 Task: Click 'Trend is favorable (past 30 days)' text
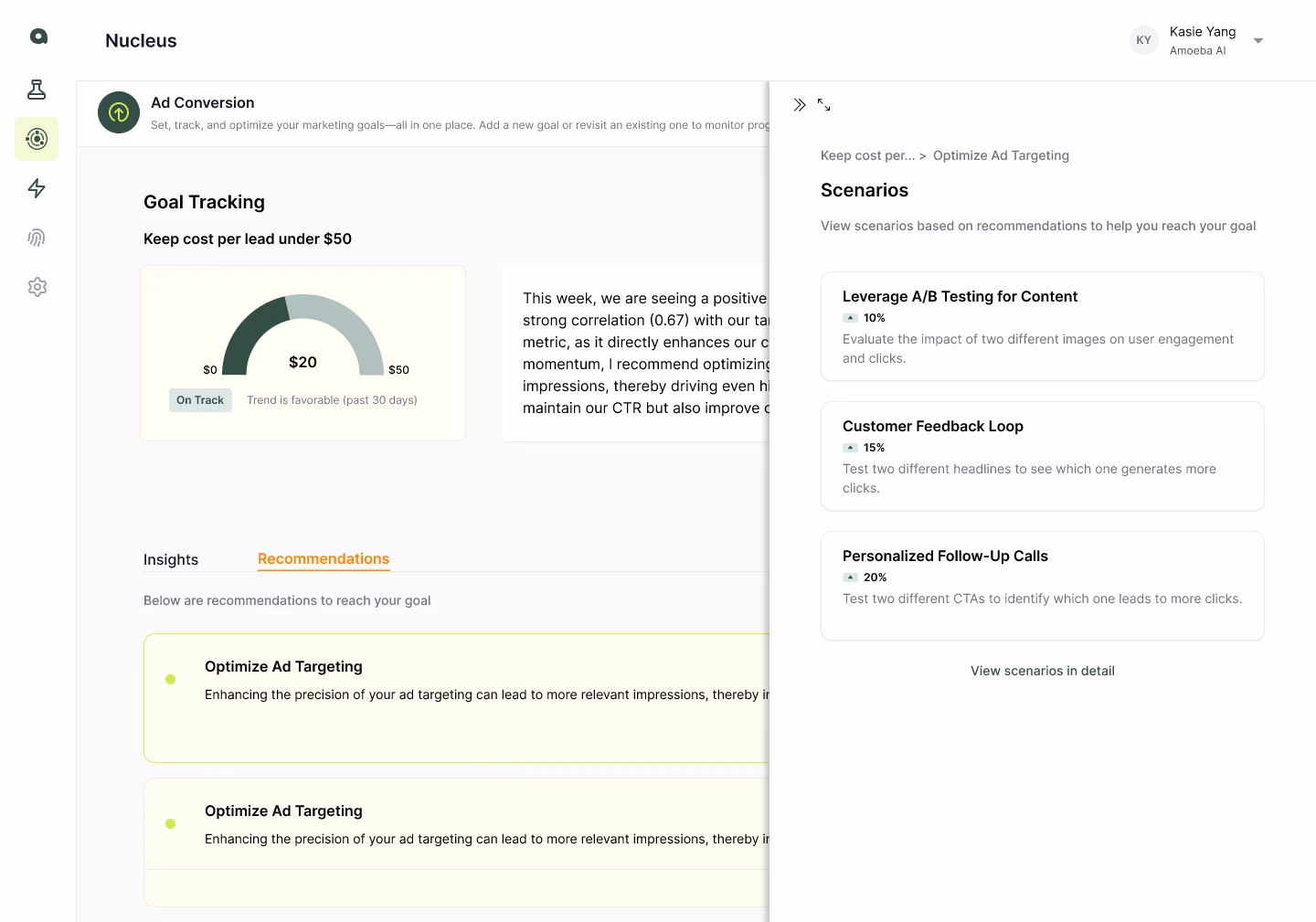(332, 400)
